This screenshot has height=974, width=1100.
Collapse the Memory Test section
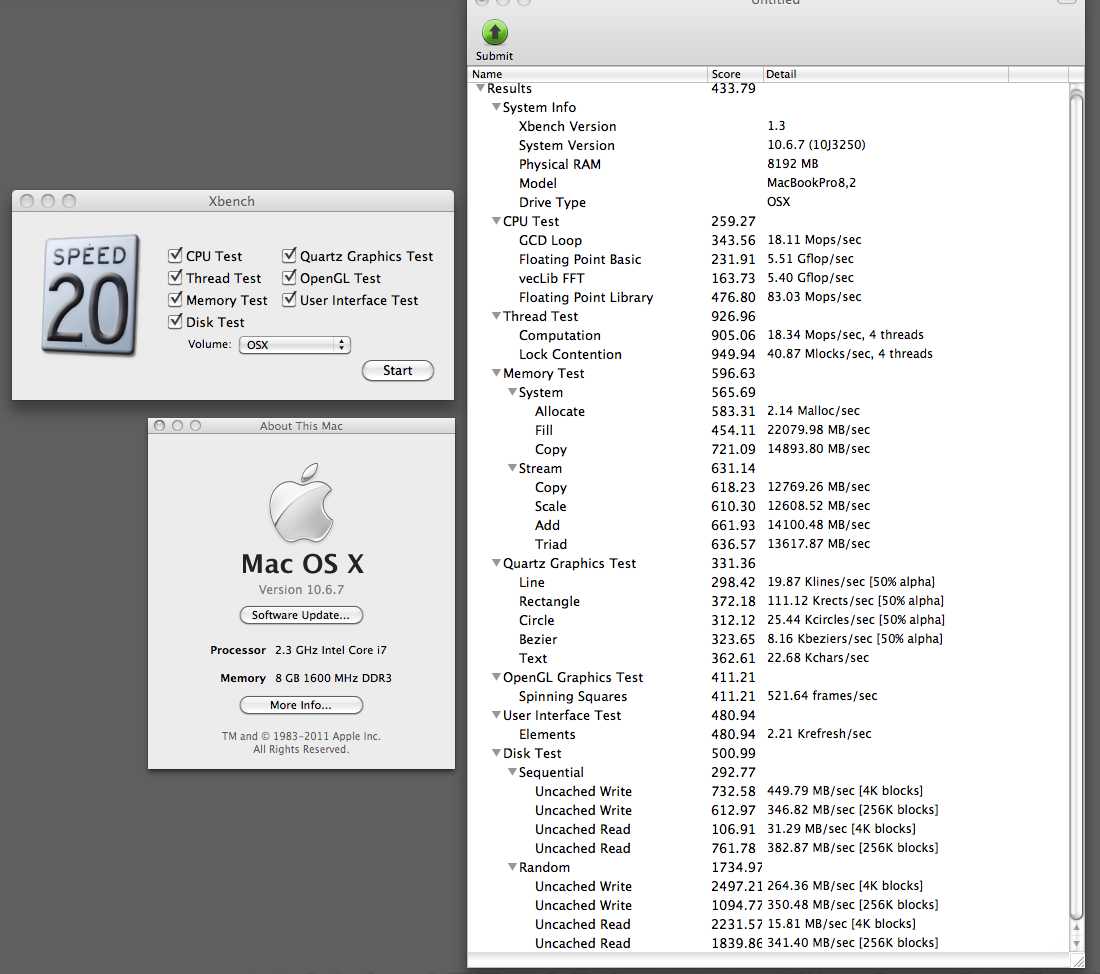pos(497,373)
